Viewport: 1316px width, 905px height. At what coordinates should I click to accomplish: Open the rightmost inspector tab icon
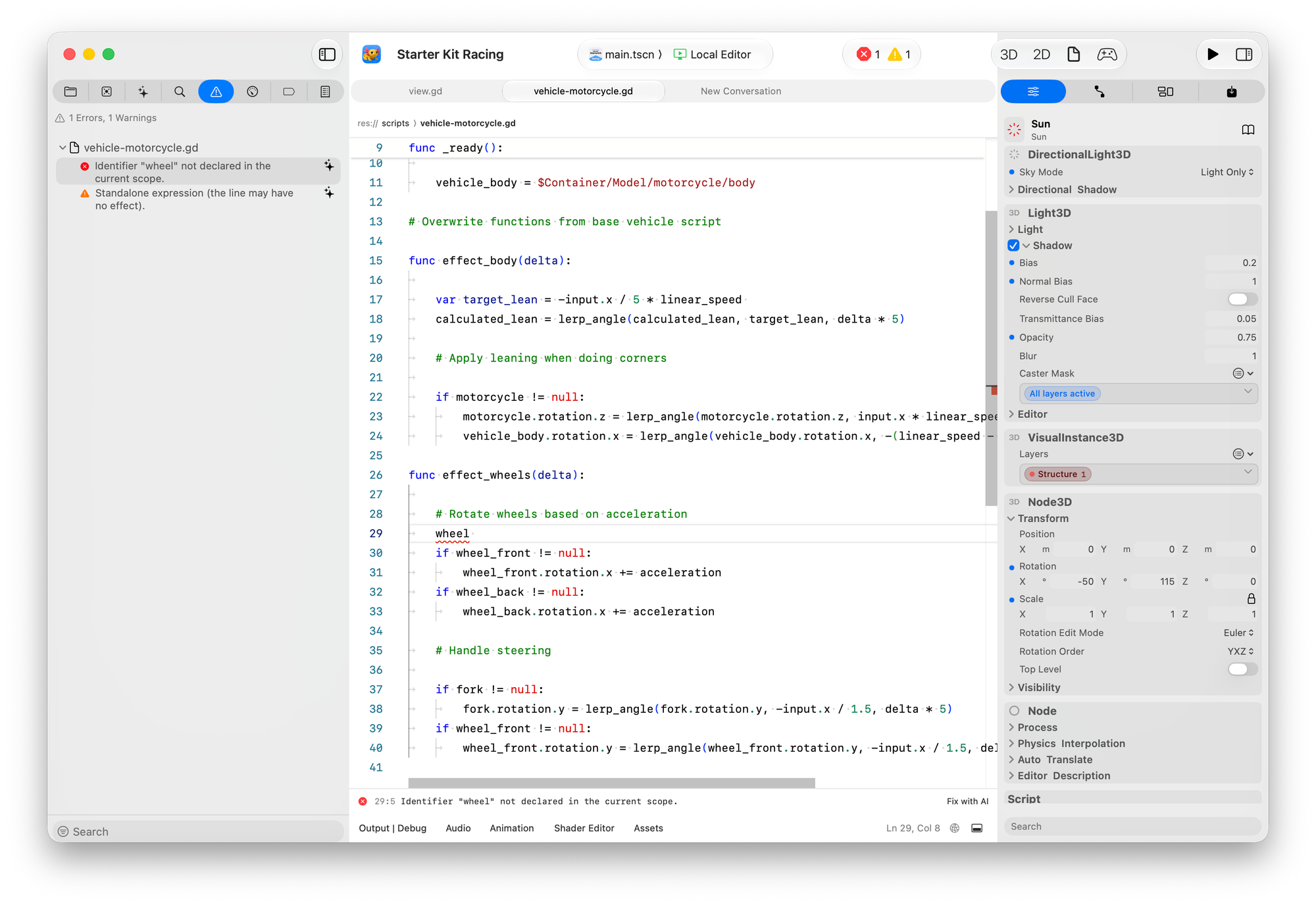pos(1232,91)
